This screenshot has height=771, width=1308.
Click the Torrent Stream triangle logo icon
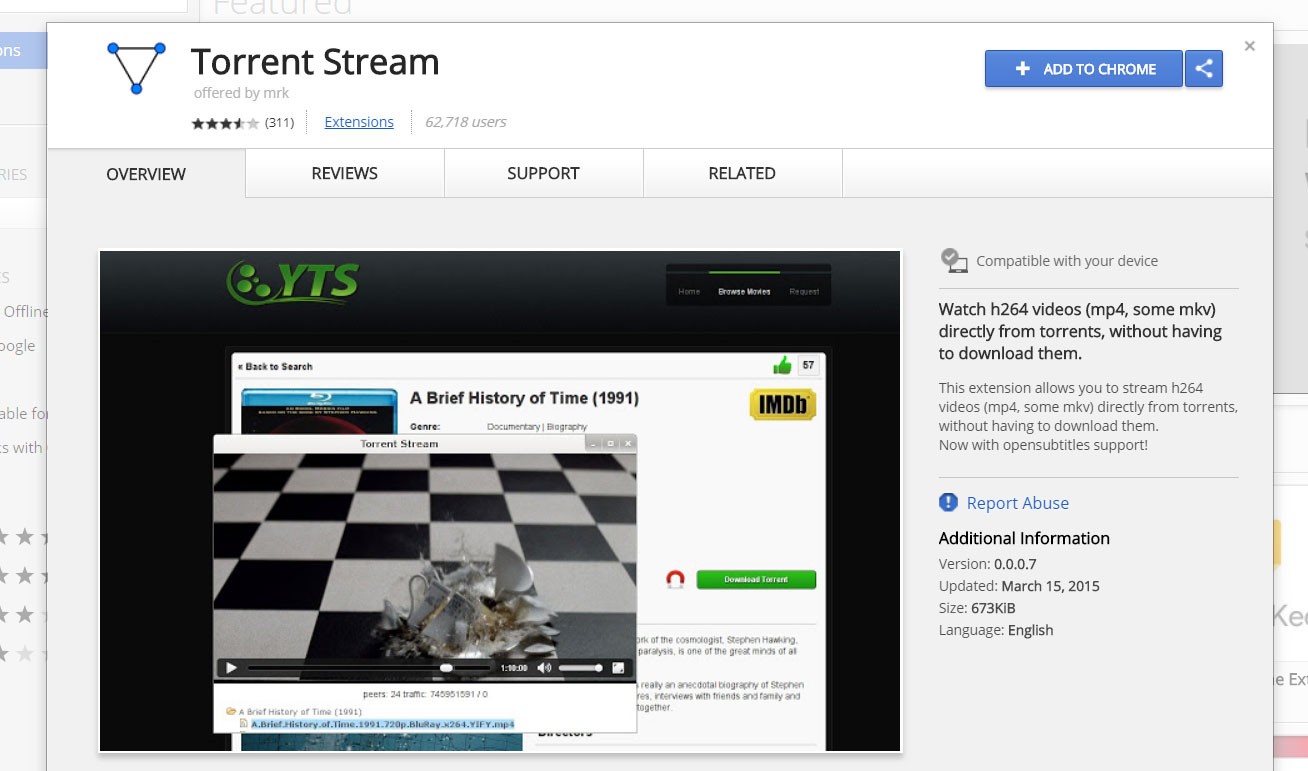[136, 68]
